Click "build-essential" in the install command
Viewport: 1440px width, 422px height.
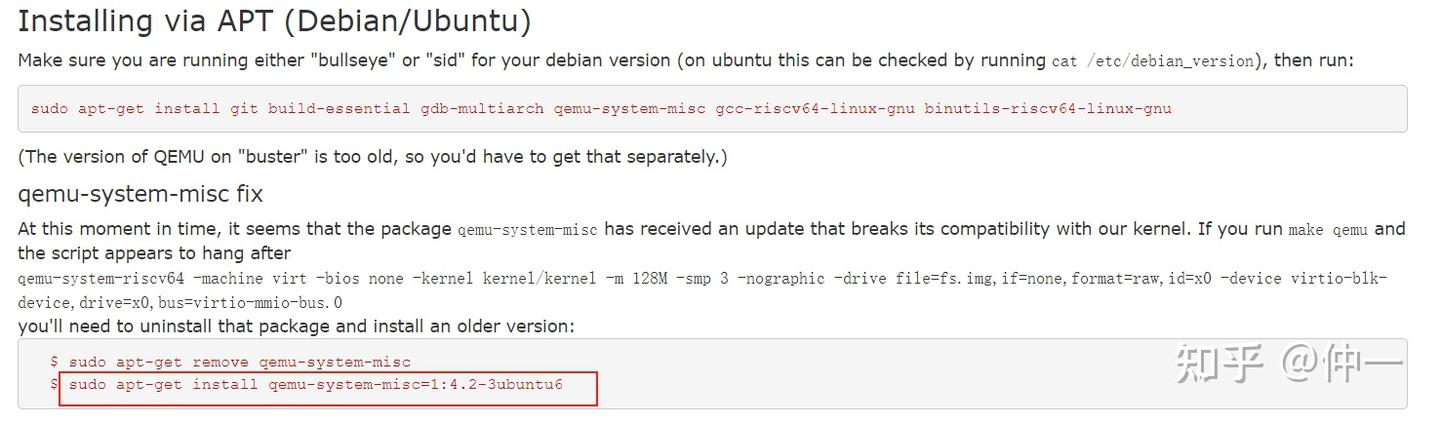(339, 108)
